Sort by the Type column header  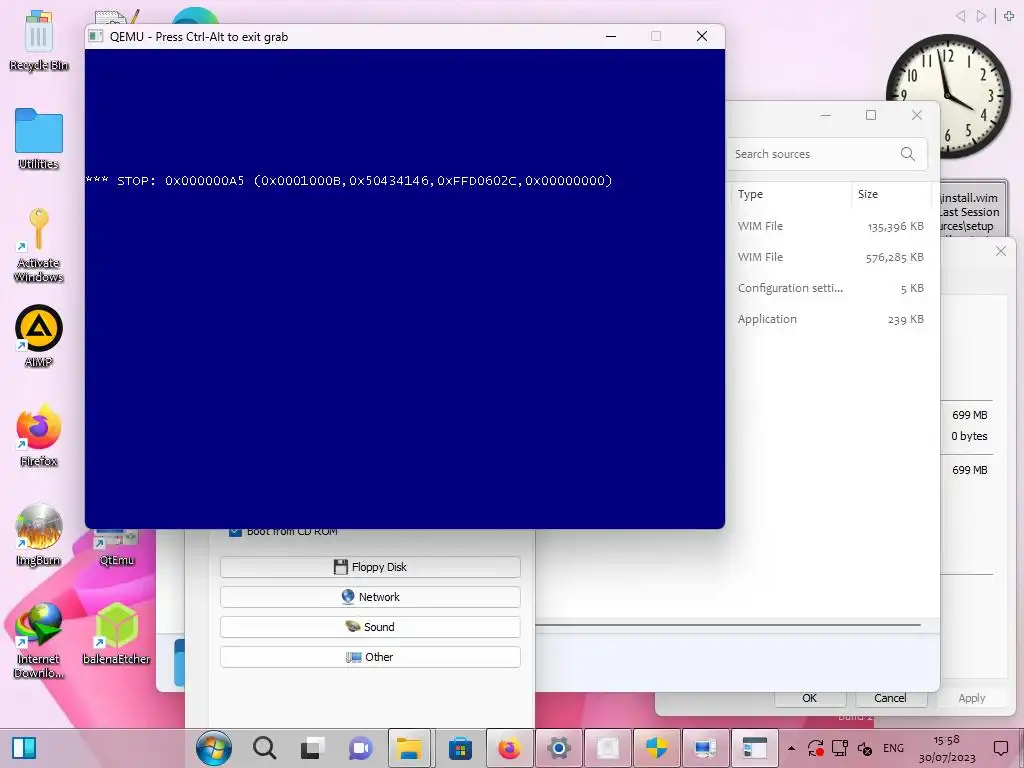coord(790,194)
